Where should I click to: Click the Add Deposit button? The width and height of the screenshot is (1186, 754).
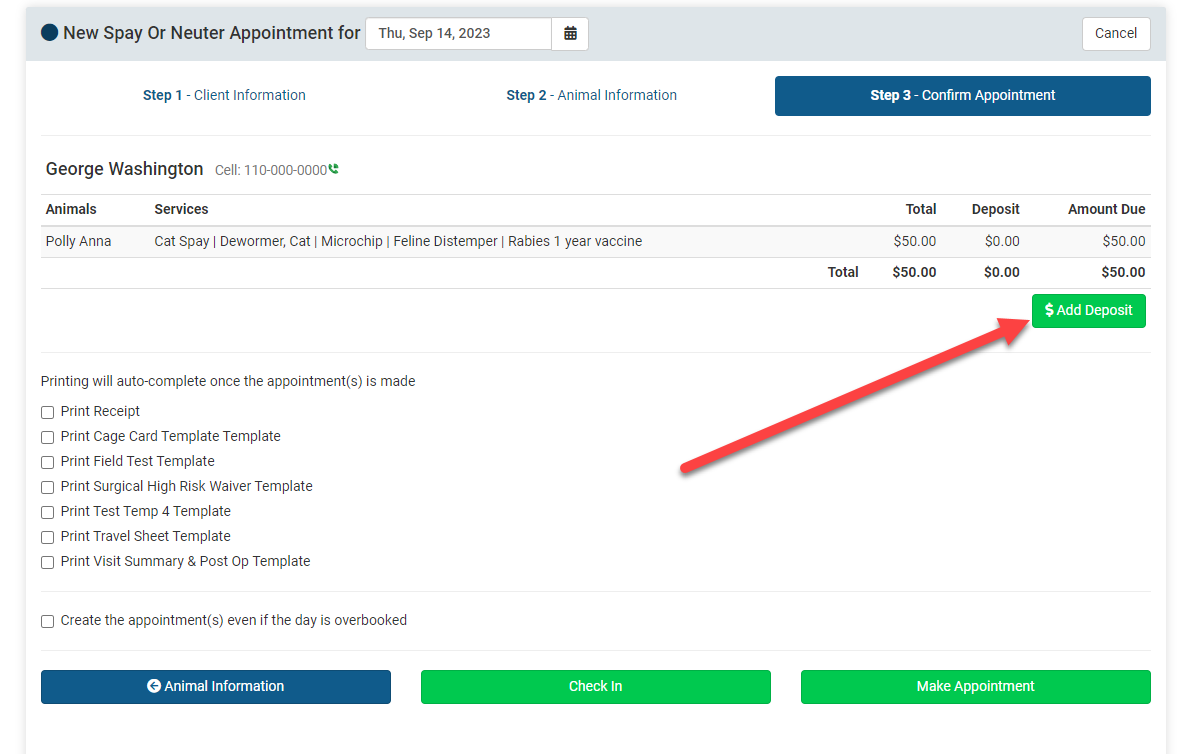point(1088,311)
